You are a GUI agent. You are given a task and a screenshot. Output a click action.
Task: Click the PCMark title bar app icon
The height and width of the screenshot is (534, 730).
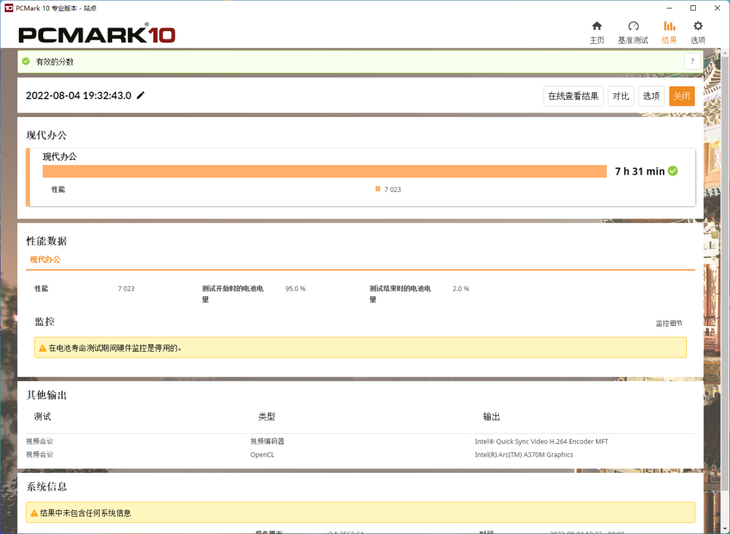click(8, 8)
